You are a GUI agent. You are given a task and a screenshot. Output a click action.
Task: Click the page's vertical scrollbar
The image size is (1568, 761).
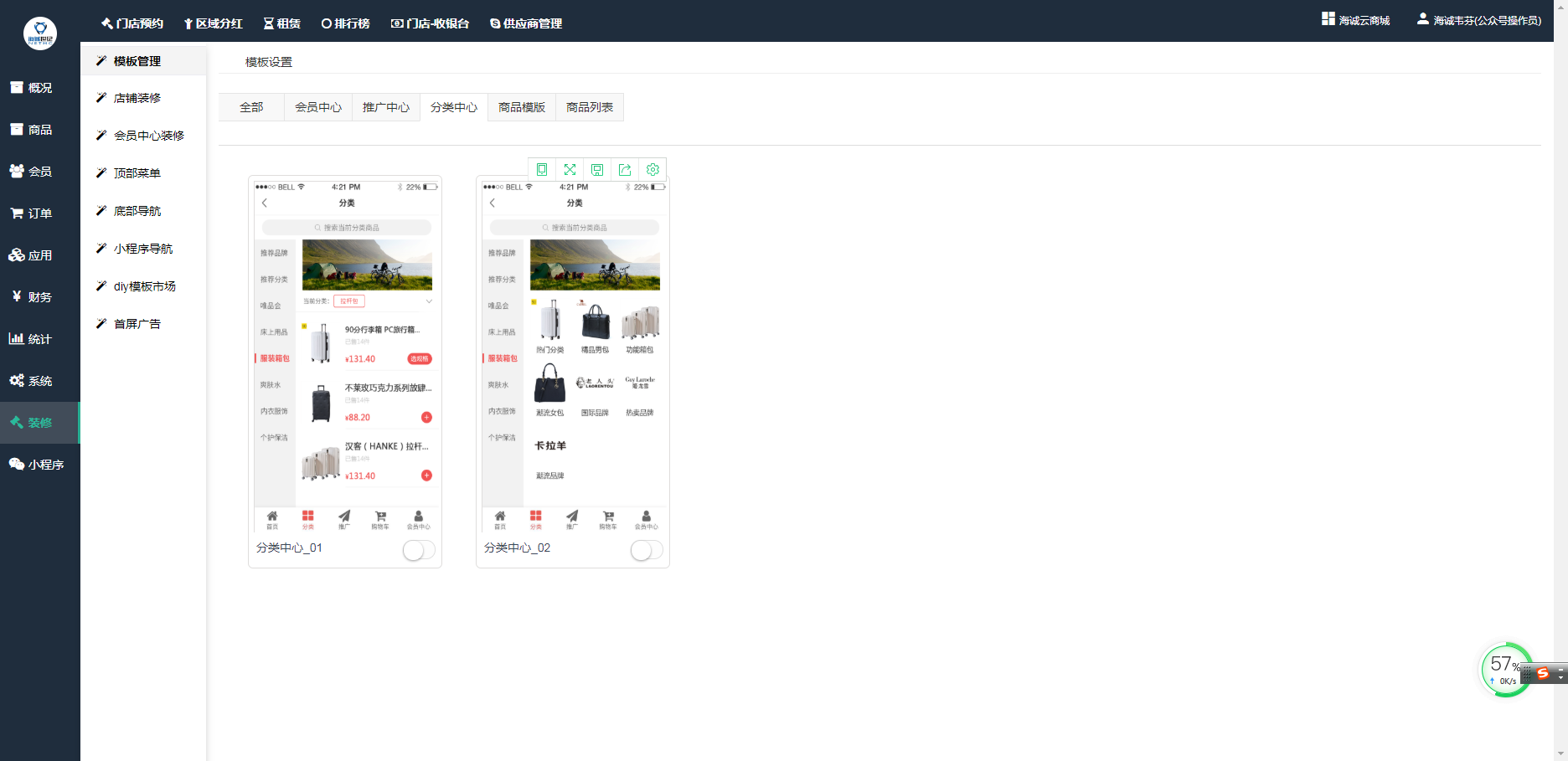click(1560, 380)
